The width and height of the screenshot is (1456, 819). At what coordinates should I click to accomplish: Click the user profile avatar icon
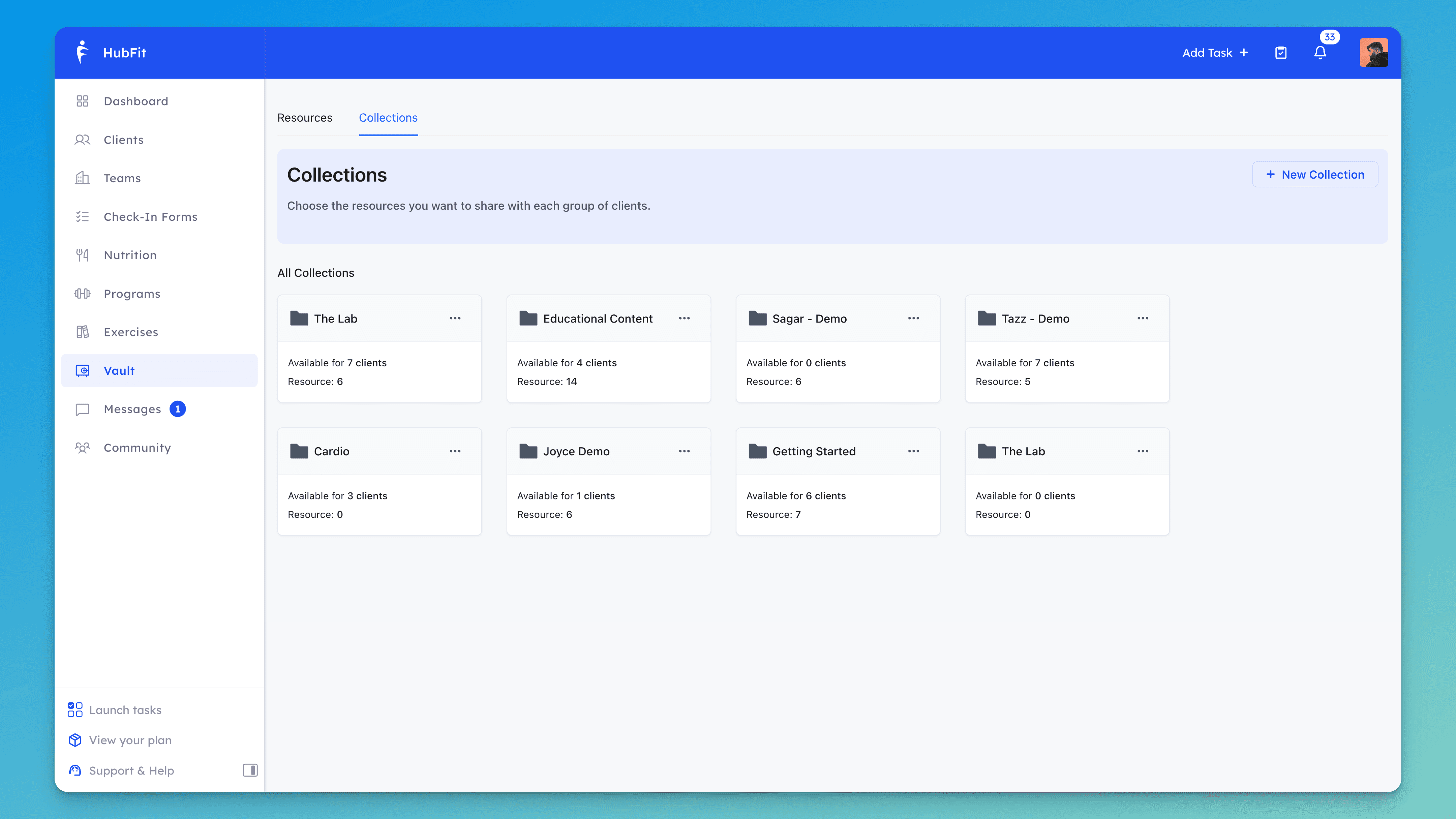pyautogui.click(x=1374, y=52)
